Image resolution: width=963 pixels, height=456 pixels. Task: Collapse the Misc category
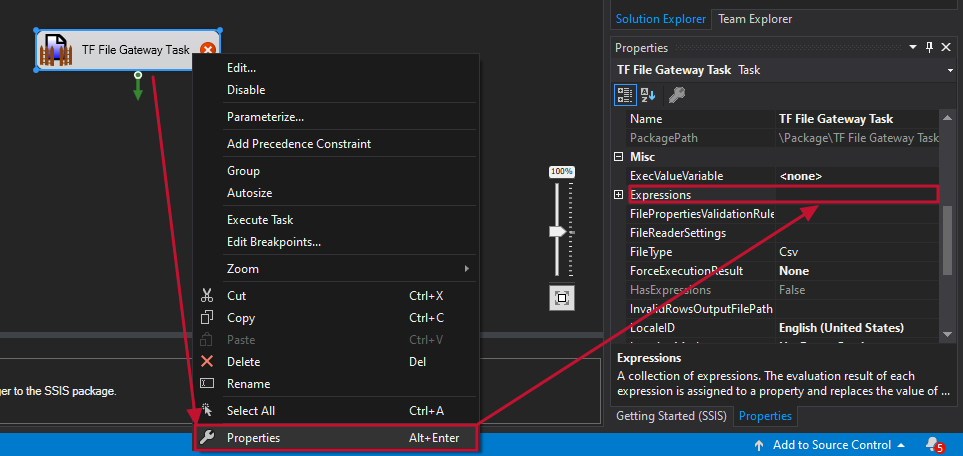point(618,157)
